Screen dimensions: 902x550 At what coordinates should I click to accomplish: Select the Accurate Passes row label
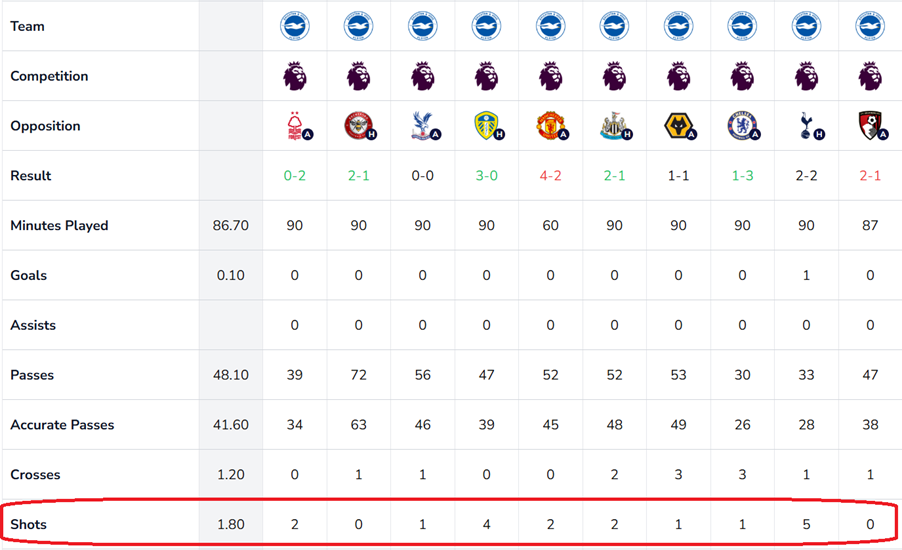click(62, 425)
